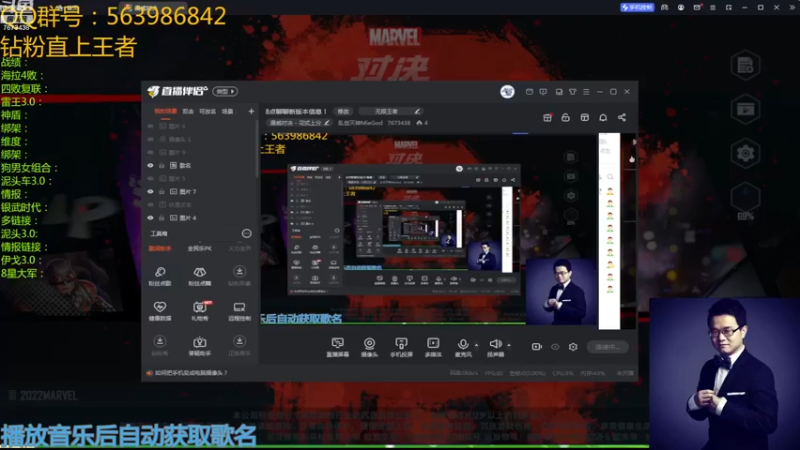This screenshot has width=800, height=450.
Task: Show the hidden 图片 5 source
Action: point(151,179)
